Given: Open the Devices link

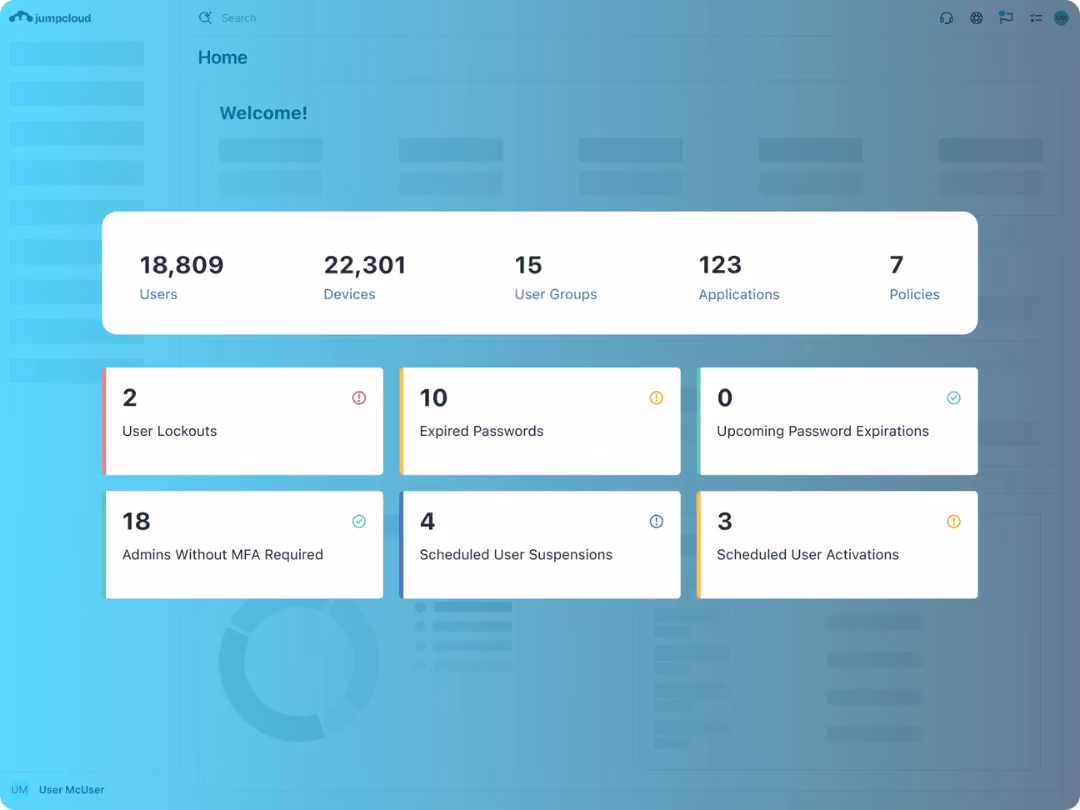Looking at the screenshot, I should (349, 294).
